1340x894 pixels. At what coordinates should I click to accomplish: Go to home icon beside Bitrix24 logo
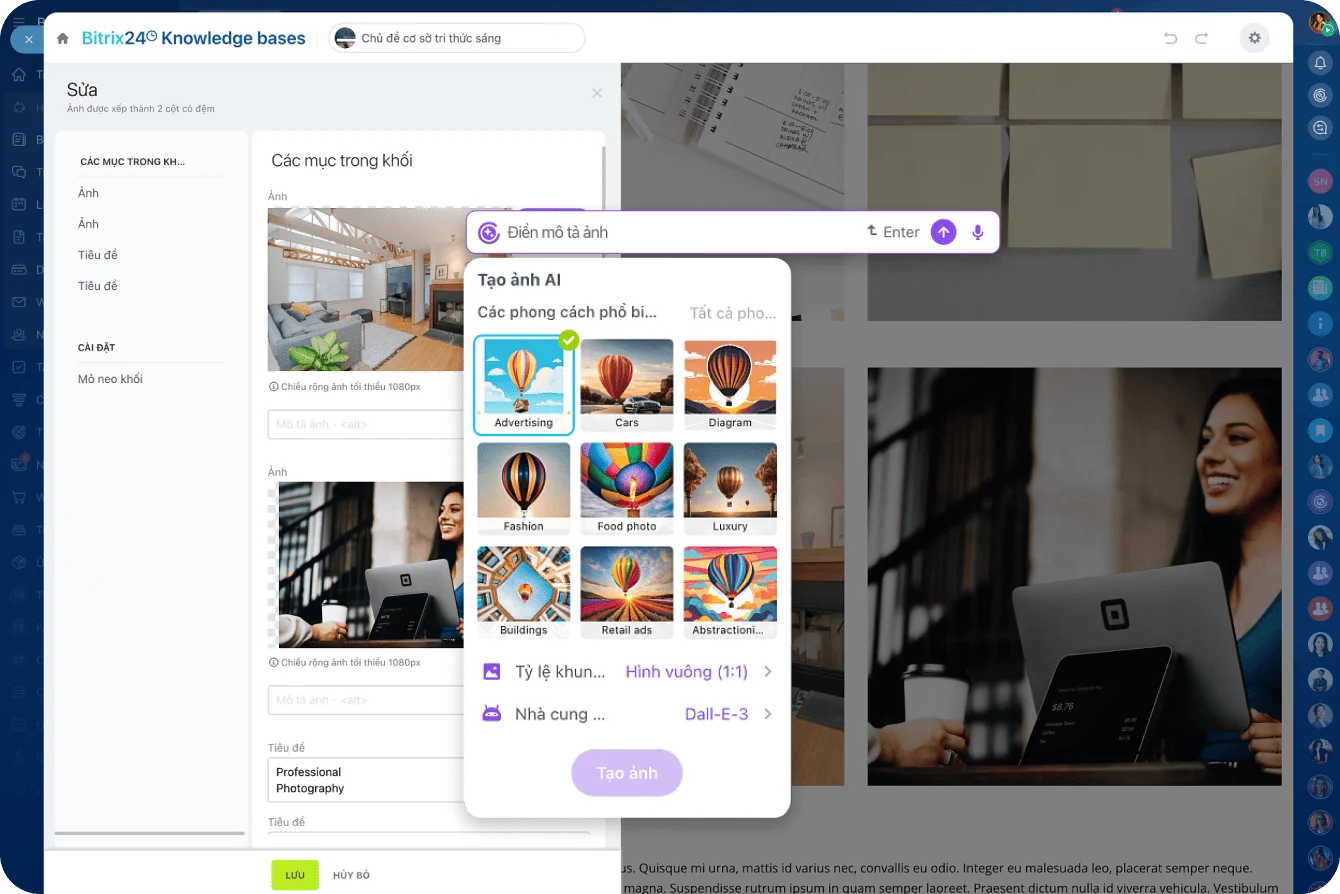[63, 38]
